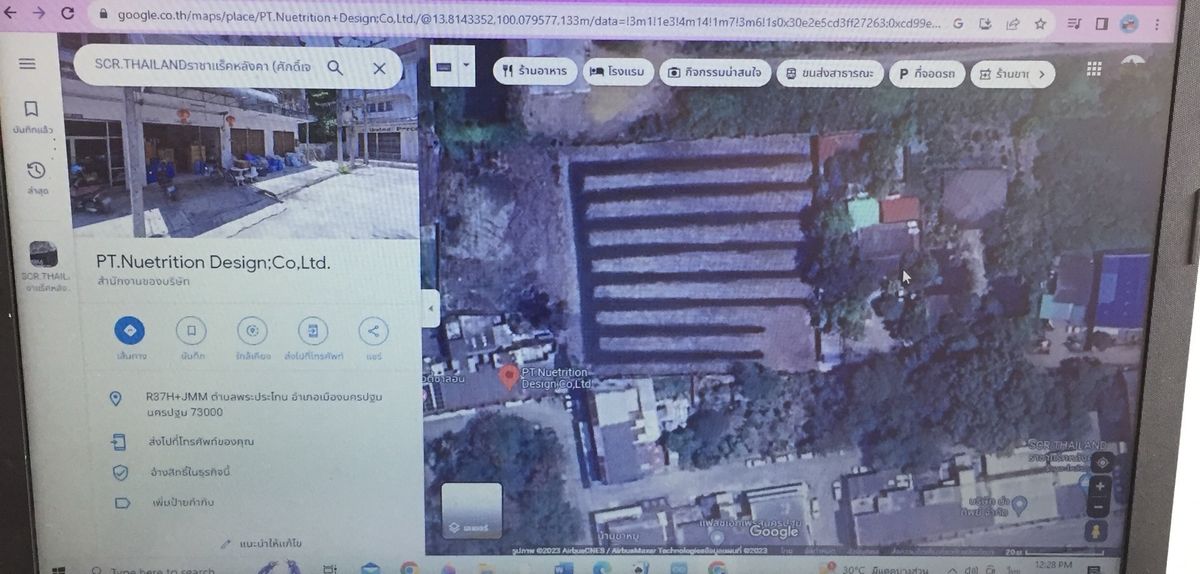Click the browser Forward arrow

pos(38,12)
